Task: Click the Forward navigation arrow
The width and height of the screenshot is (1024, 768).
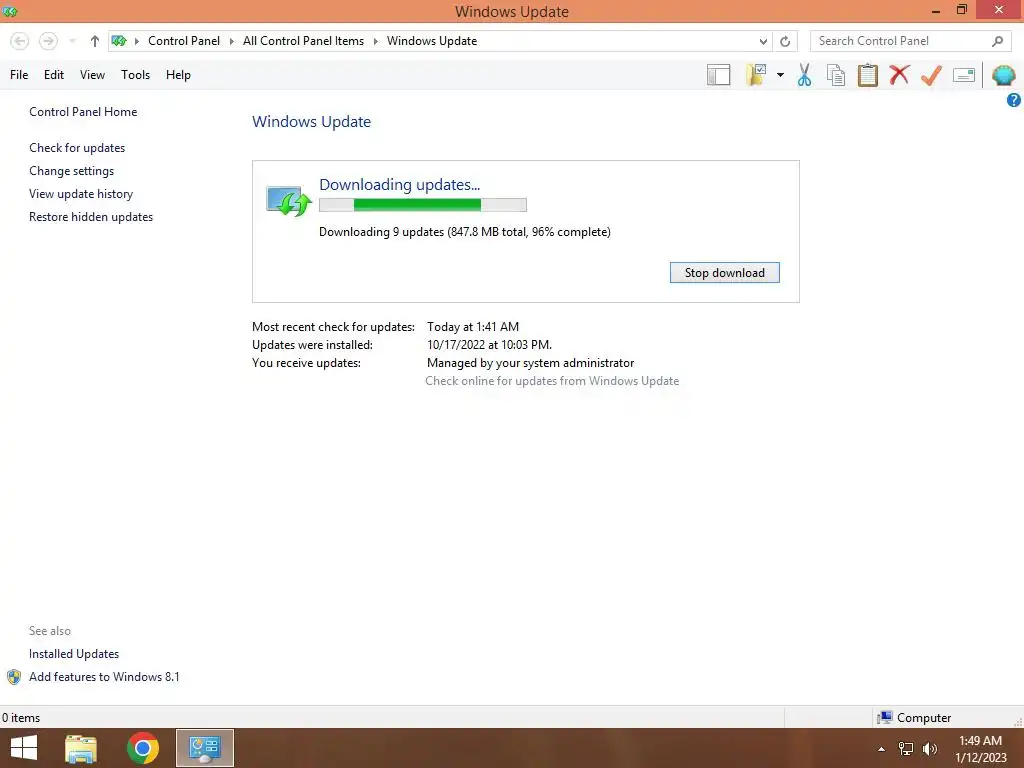Action: pyautogui.click(x=48, y=41)
